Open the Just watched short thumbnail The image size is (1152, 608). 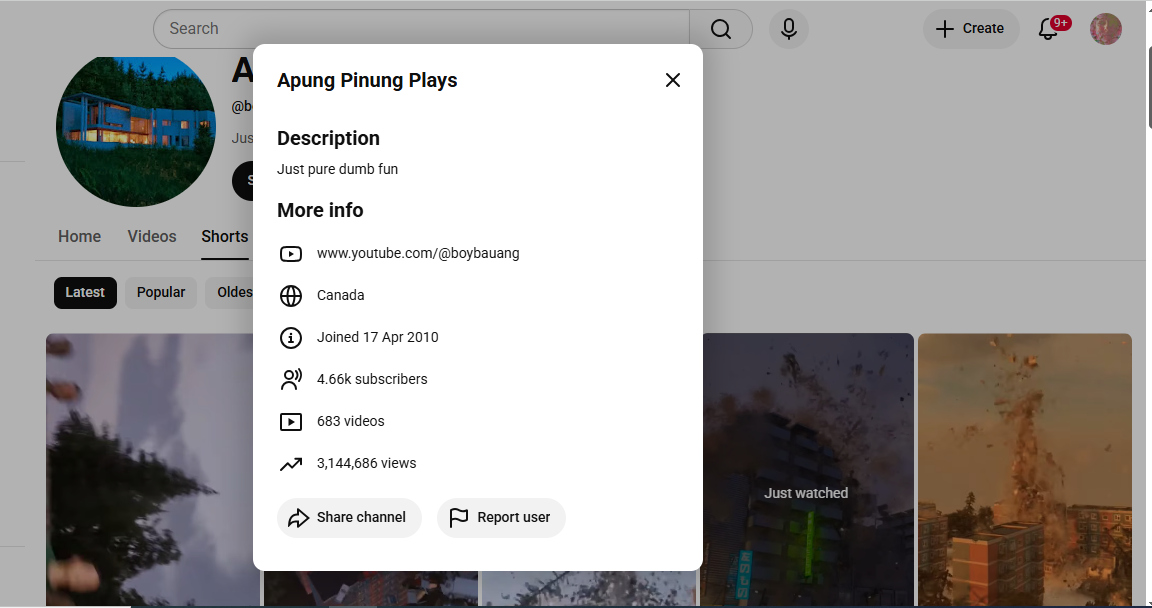807,470
